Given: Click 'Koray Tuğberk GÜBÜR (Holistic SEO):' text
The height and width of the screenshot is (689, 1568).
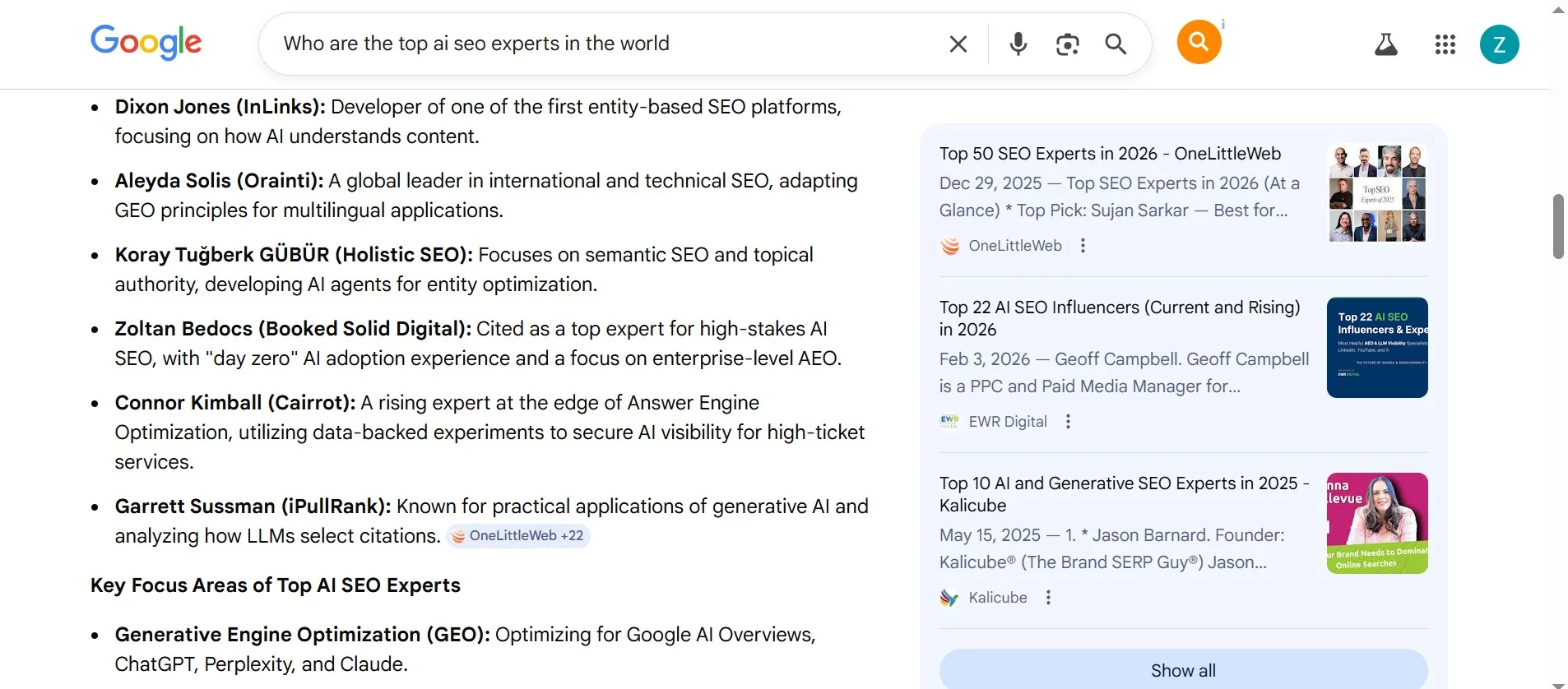Looking at the screenshot, I should (x=294, y=255).
